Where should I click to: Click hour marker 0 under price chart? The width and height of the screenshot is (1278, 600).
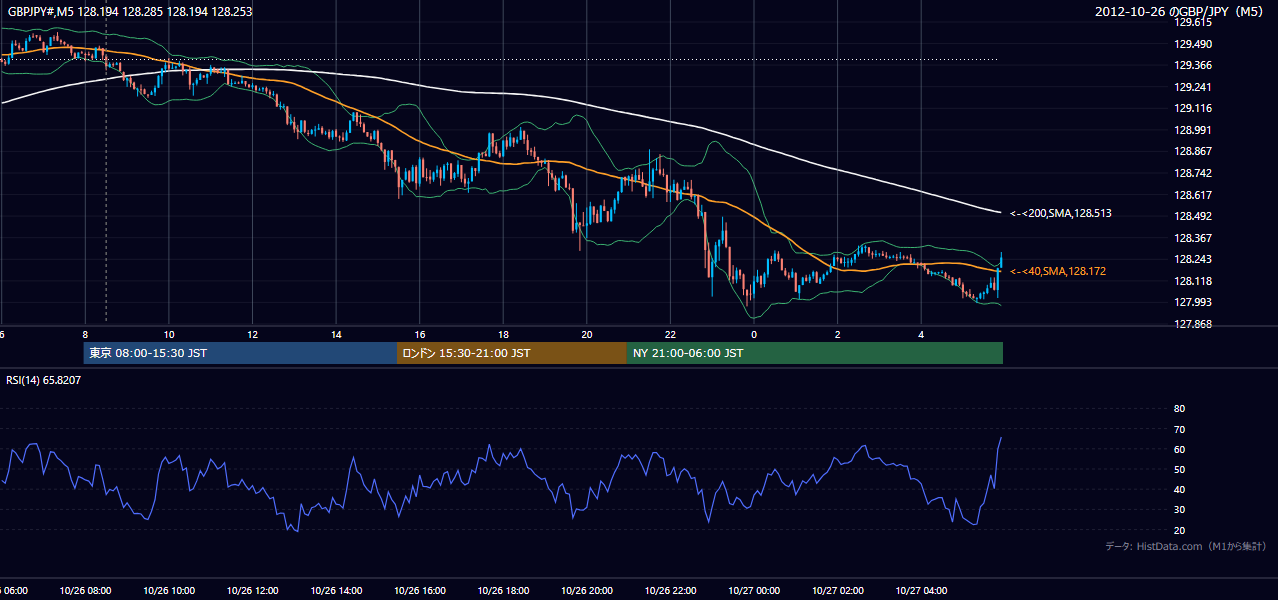click(754, 334)
